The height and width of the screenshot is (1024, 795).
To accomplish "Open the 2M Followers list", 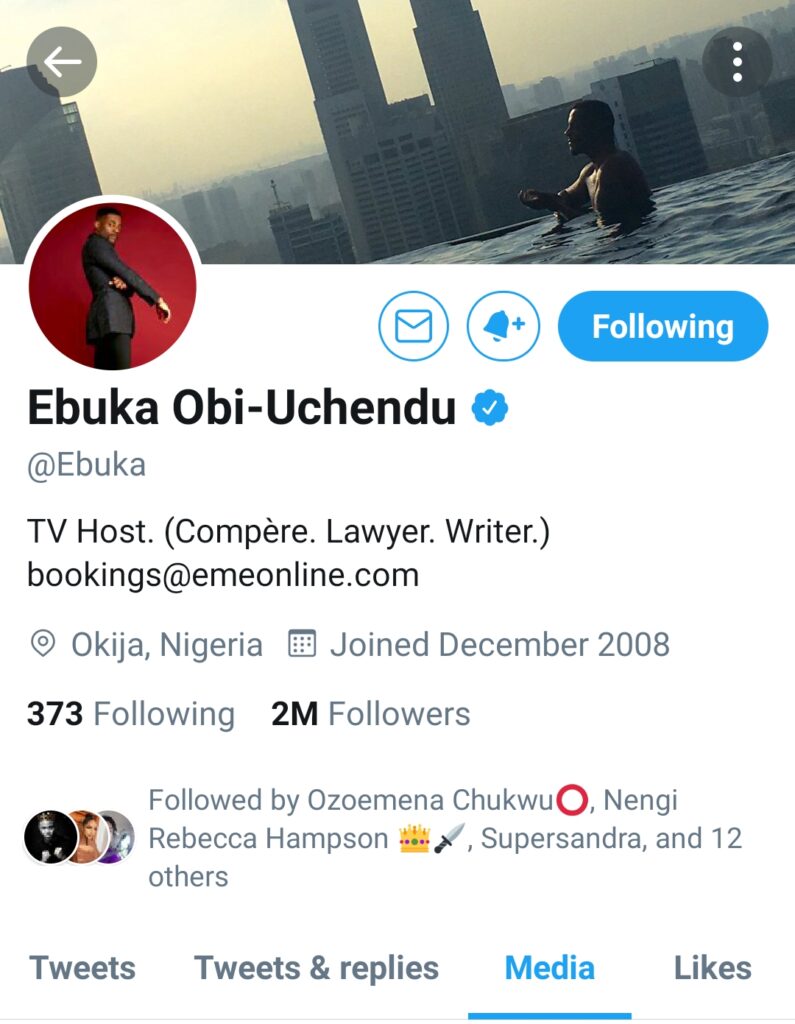I will (370, 714).
